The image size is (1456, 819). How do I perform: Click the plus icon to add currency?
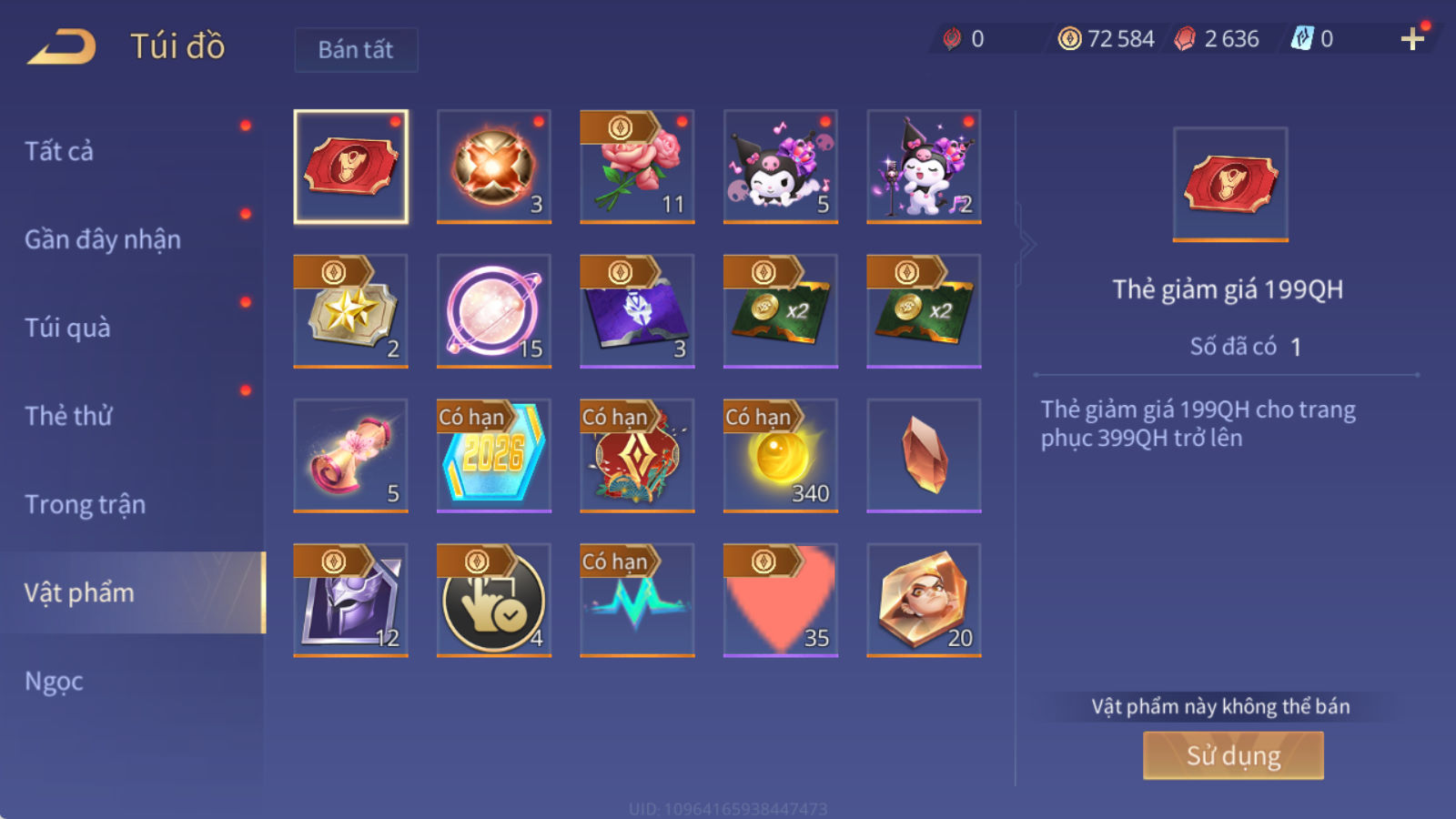(x=1412, y=38)
